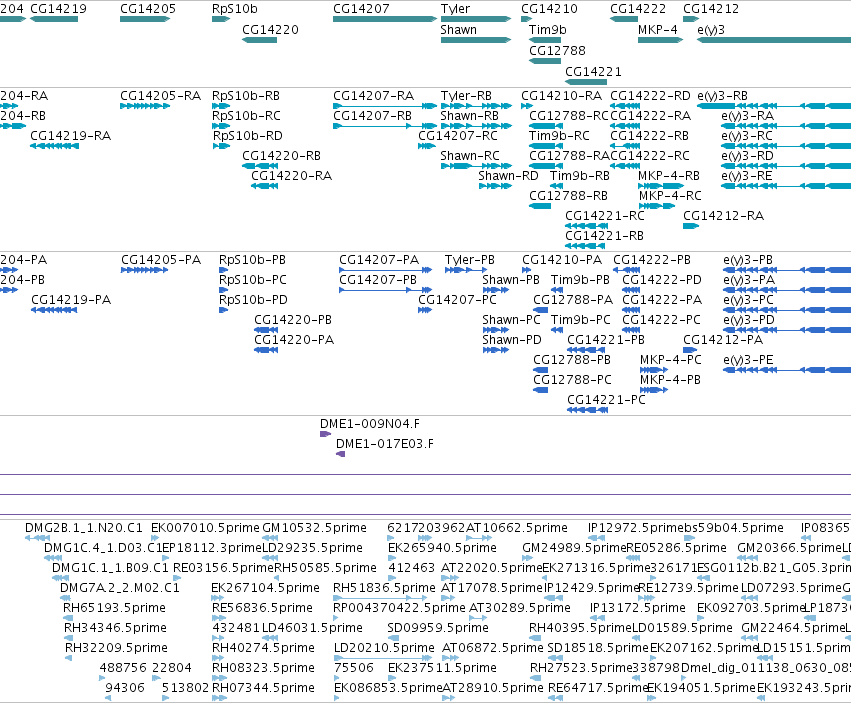
Task: Click protein CG14220-PB
Action: 293,320
